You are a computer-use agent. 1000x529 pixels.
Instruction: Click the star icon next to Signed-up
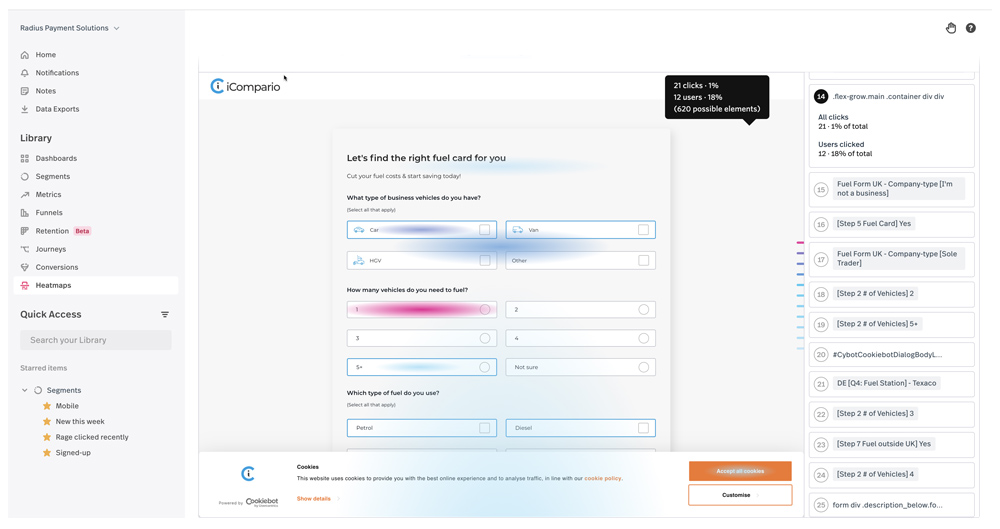click(x=47, y=453)
